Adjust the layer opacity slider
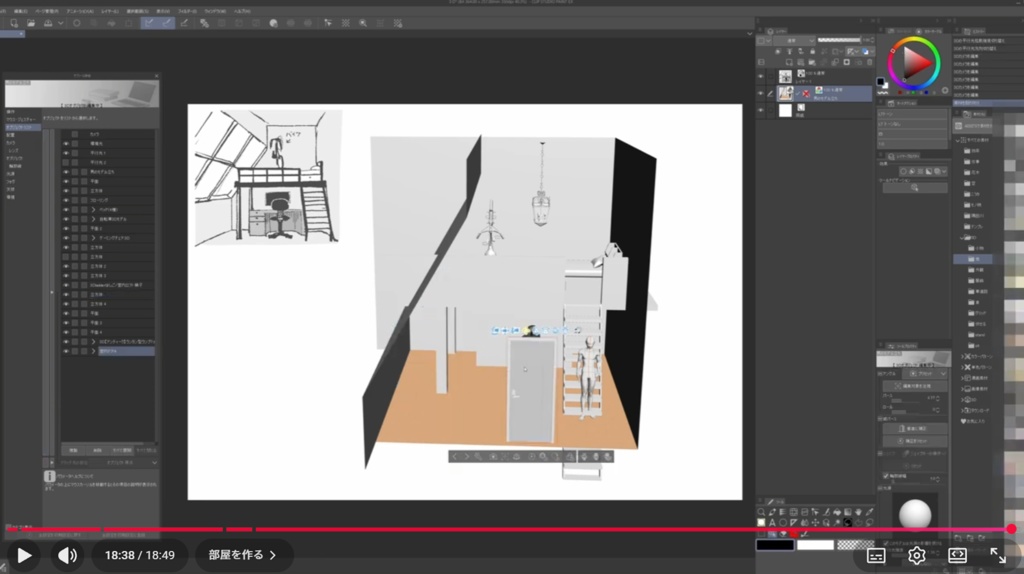The image size is (1024, 574). [839, 40]
